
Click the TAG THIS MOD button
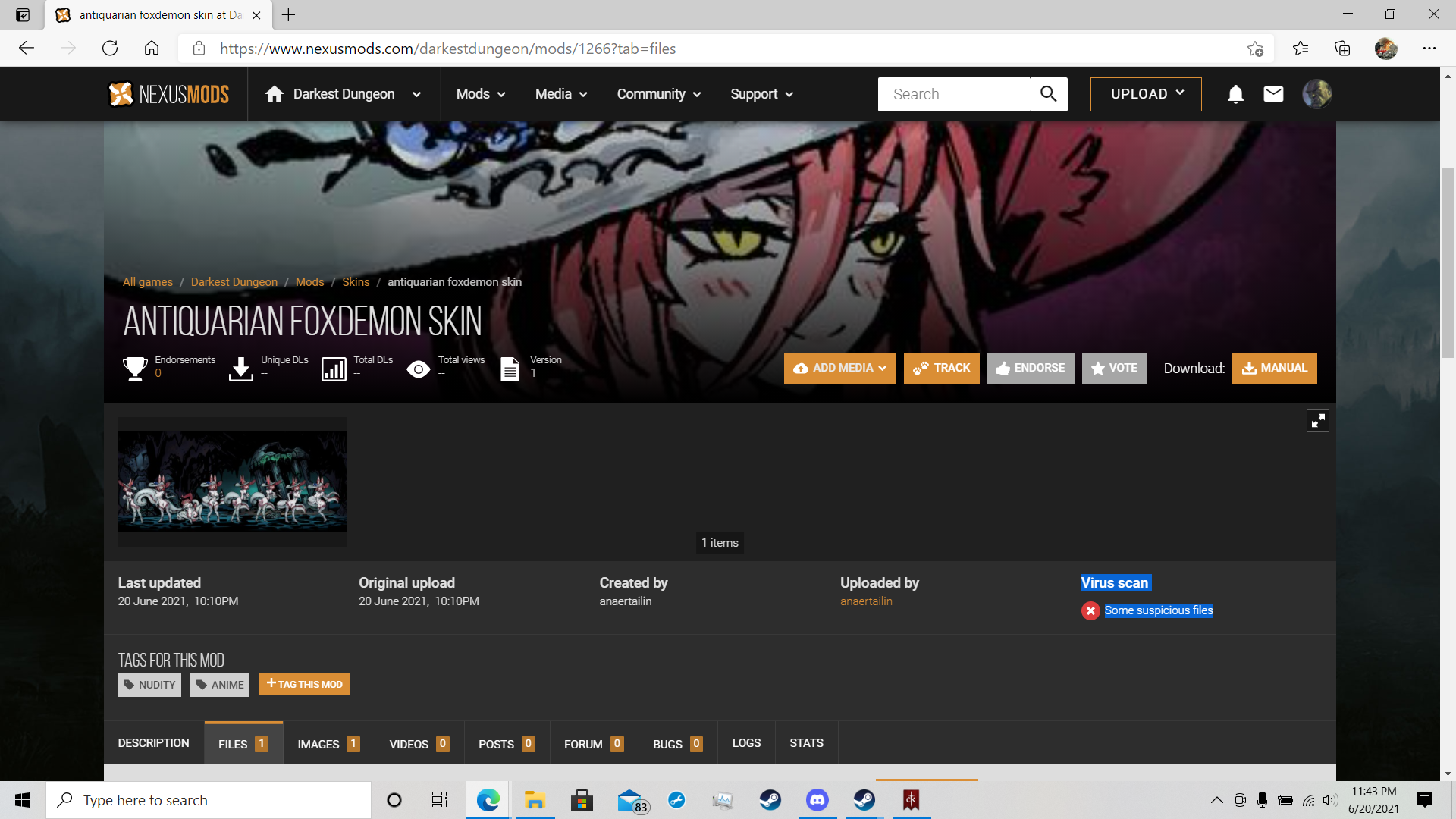click(x=304, y=684)
